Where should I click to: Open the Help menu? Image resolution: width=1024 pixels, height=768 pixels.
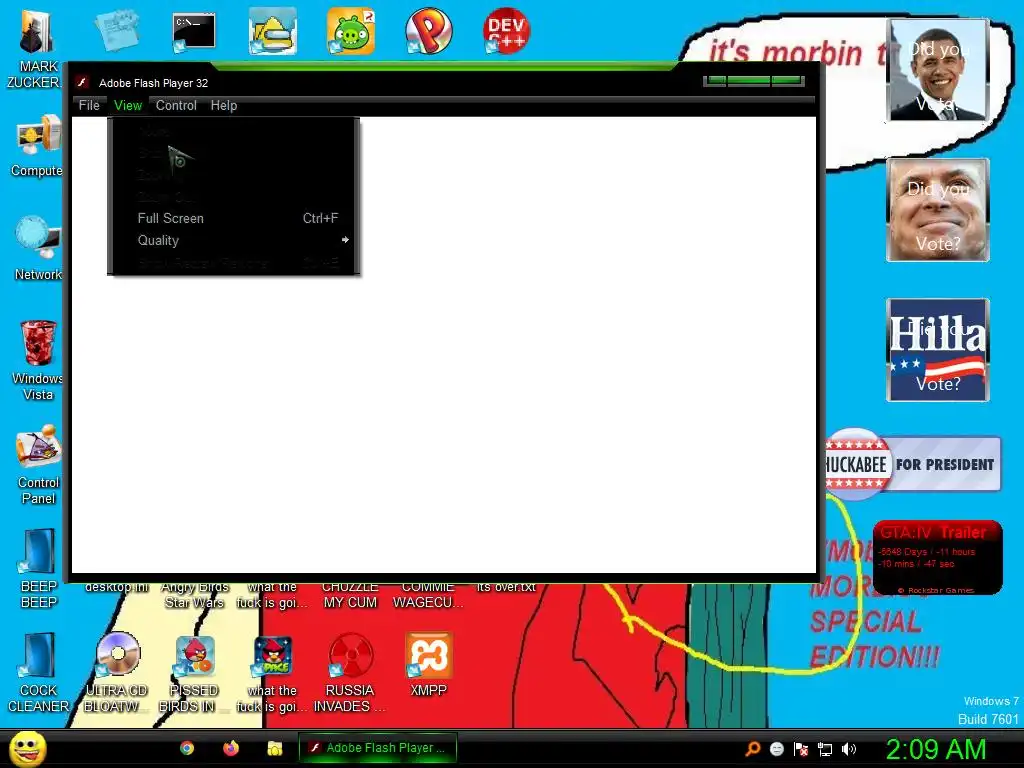(223, 105)
